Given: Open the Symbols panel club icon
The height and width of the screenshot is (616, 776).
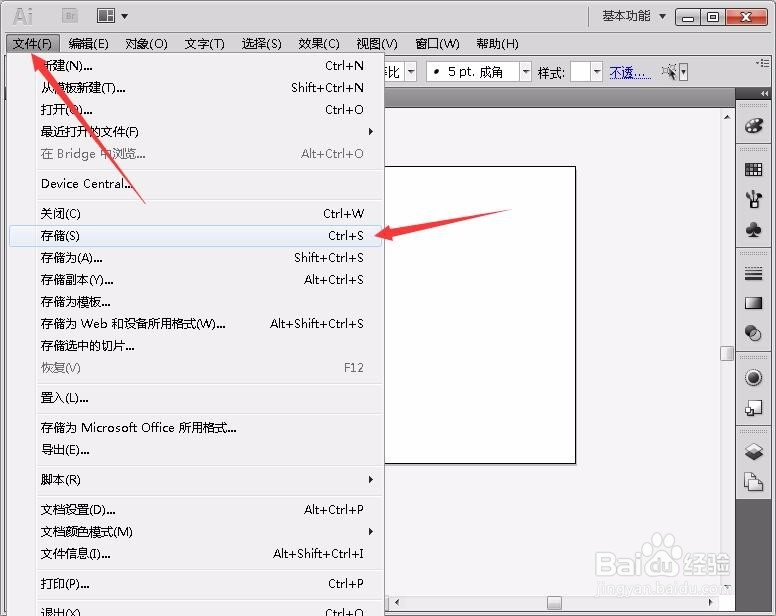Looking at the screenshot, I should [x=753, y=230].
